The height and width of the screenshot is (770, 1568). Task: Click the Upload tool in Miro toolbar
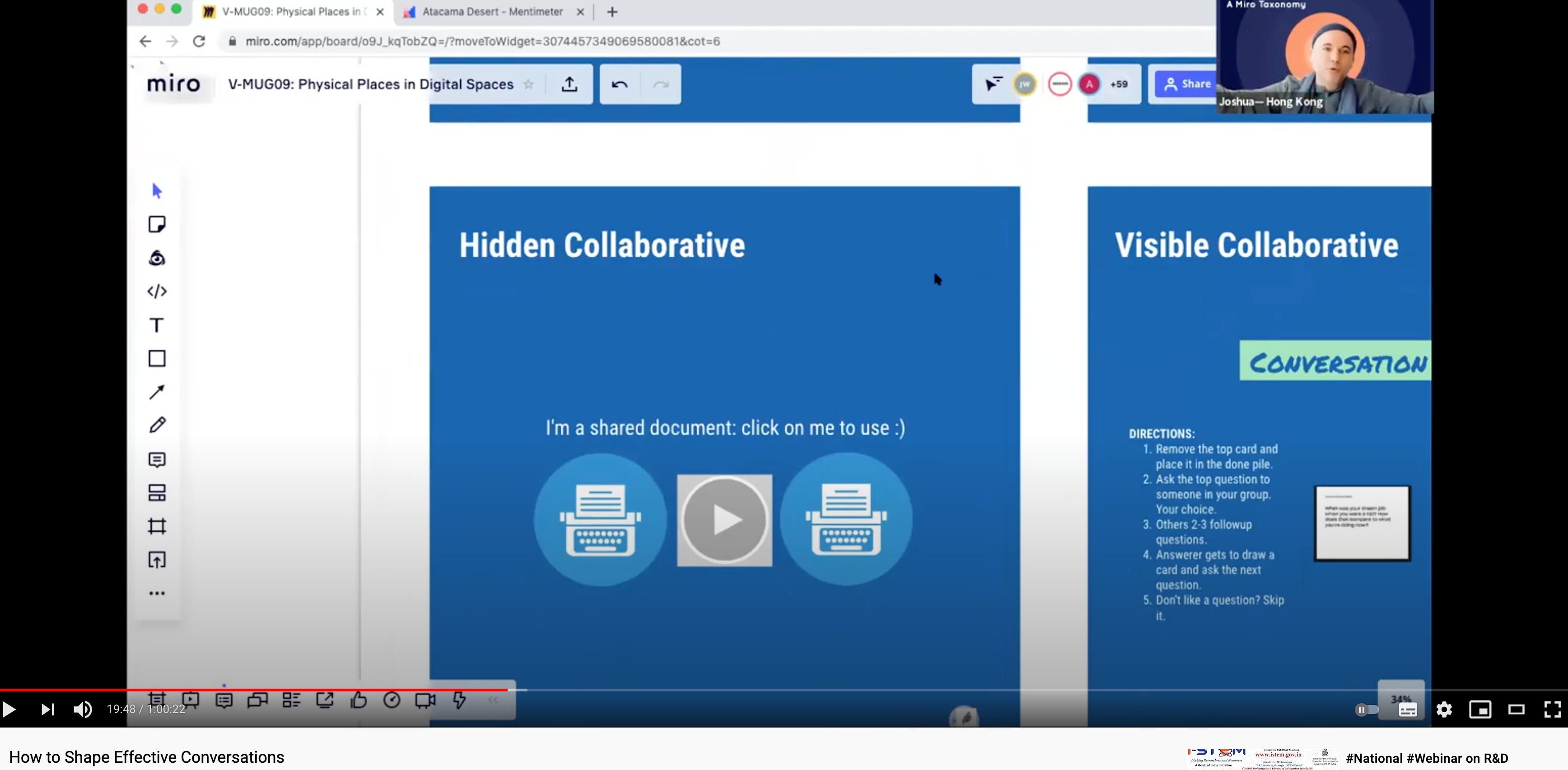pos(157,559)
